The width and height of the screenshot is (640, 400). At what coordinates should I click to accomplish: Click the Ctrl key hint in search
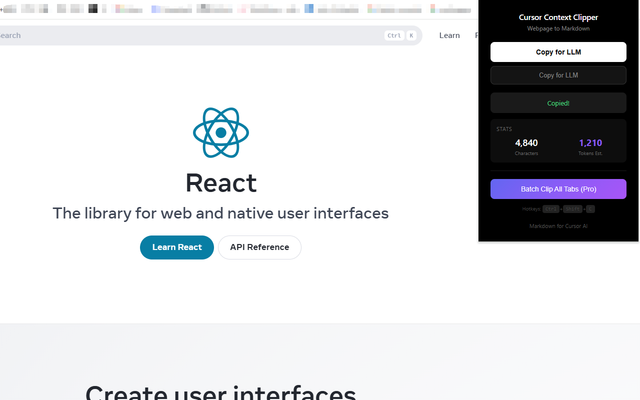pos(394,36)
